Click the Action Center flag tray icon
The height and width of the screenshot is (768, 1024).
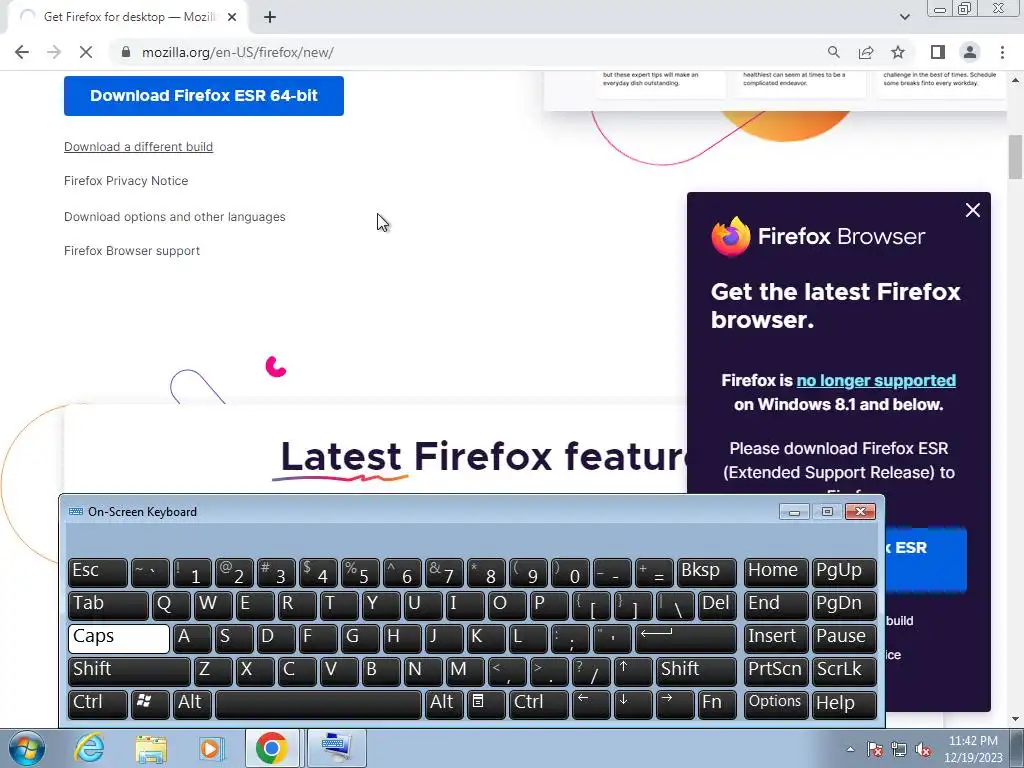pyautogui.click(x=875, y=750)
